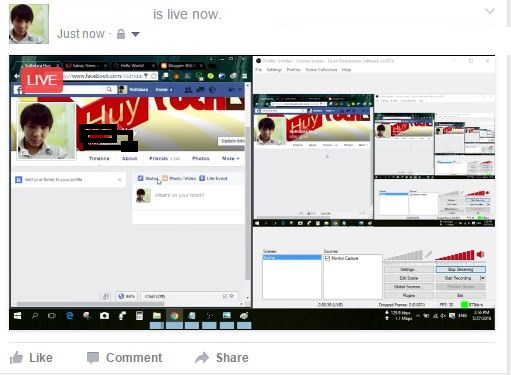This screenshot has width=511, height=375.
Task: Select the highlighted Scene list item
Action: click(x=292, y=258)
